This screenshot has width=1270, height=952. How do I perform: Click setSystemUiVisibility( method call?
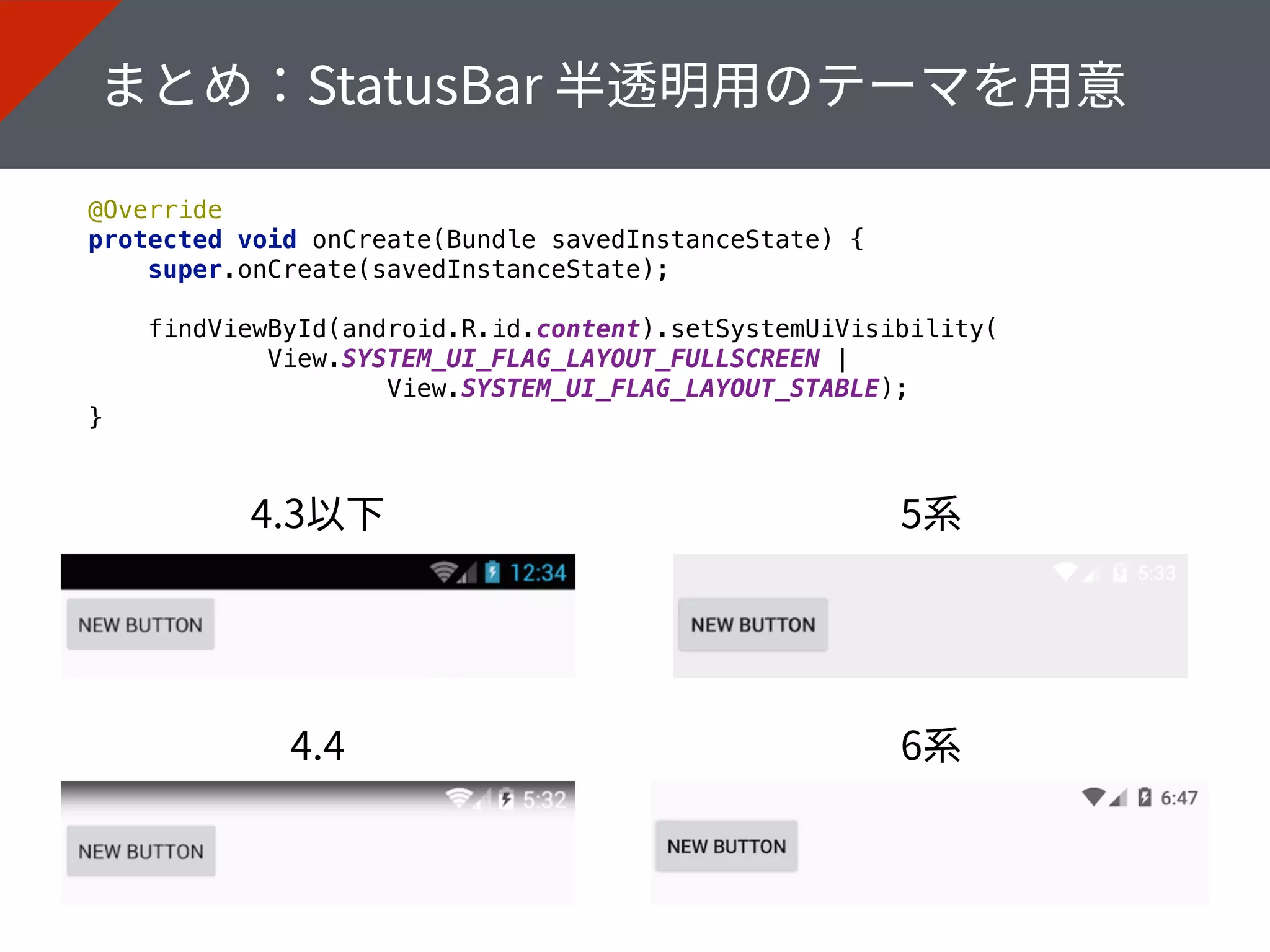[833, 329]
